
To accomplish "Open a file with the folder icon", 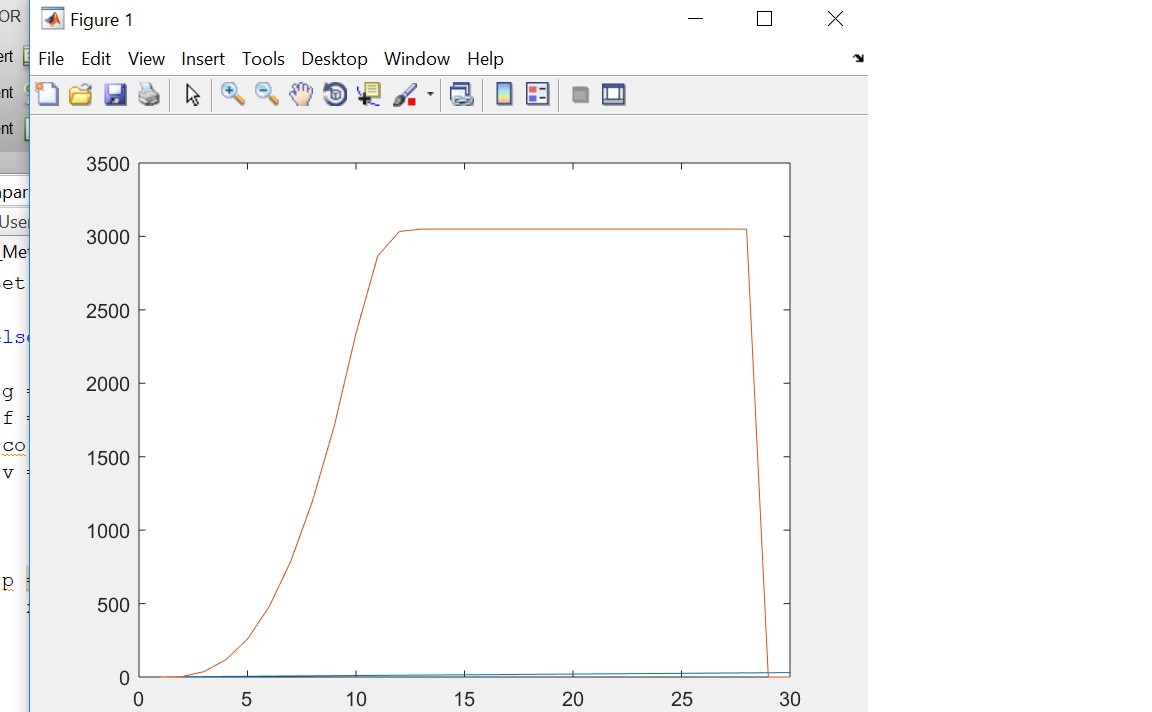I will [81, 95].
